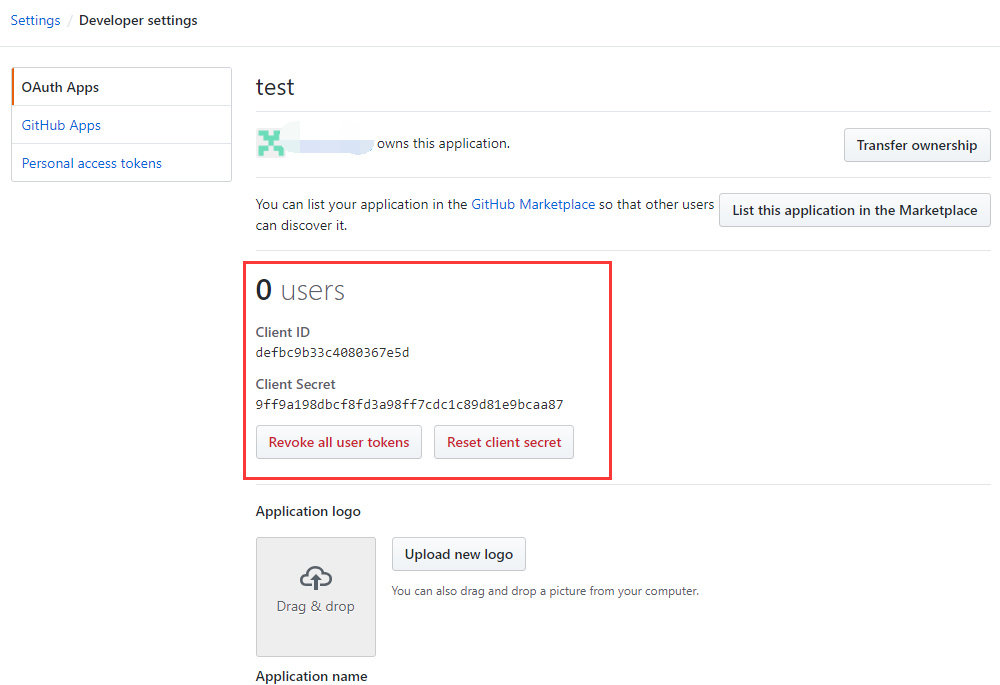Open the GitHub Marketplace link
The width and height of the screenshot is (1000, 685).
(x=533, y=204)
